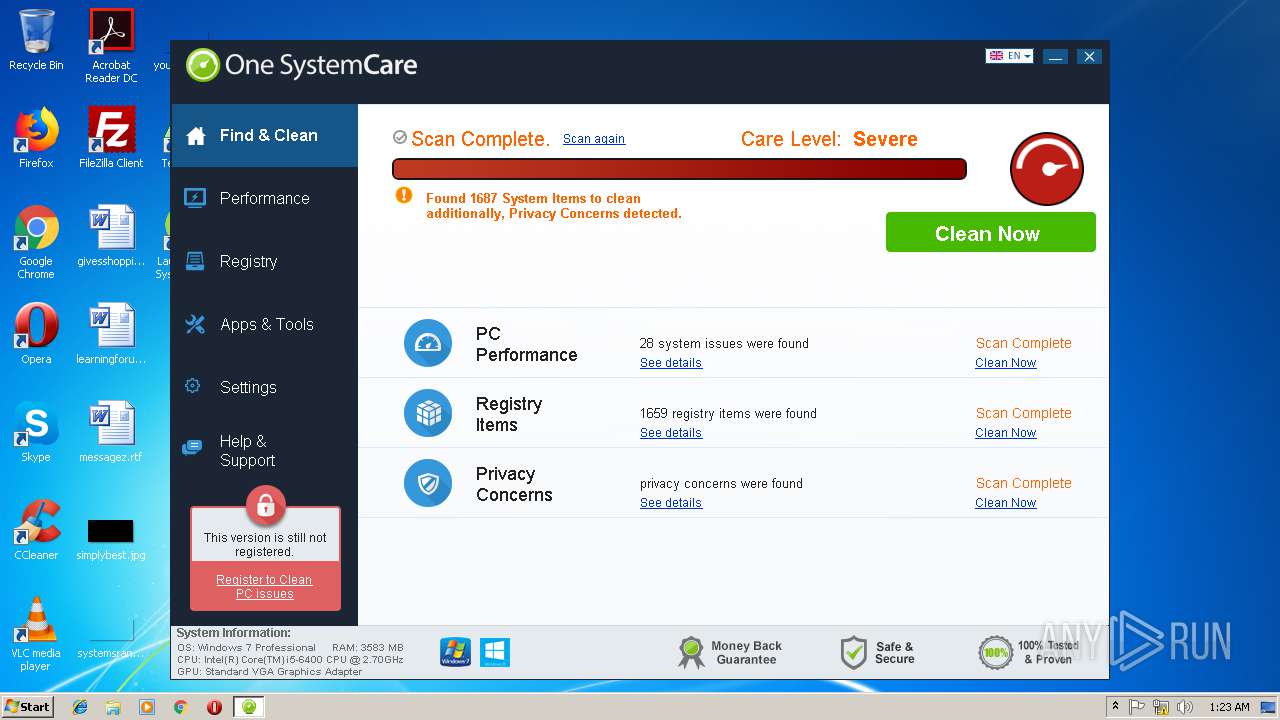Clean Now link for Registry Items

[x=1005, y=433]
